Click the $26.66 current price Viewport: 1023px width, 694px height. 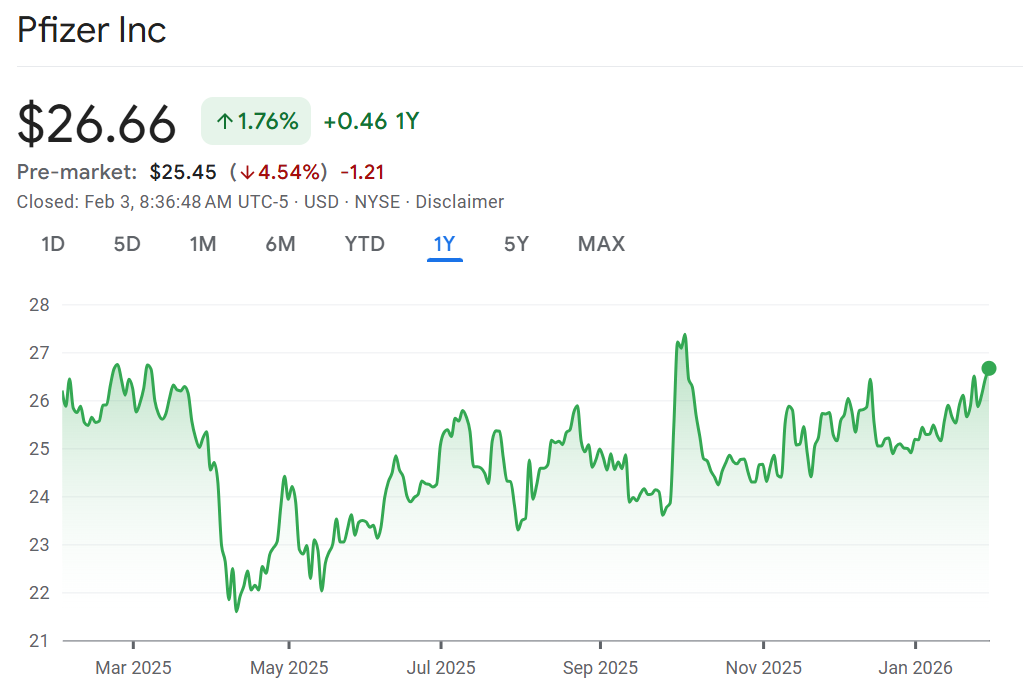coord(97,124)
